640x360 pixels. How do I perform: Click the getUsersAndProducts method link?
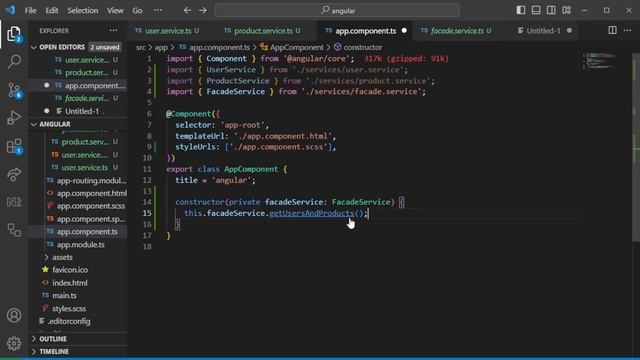(x=311, y=213)
